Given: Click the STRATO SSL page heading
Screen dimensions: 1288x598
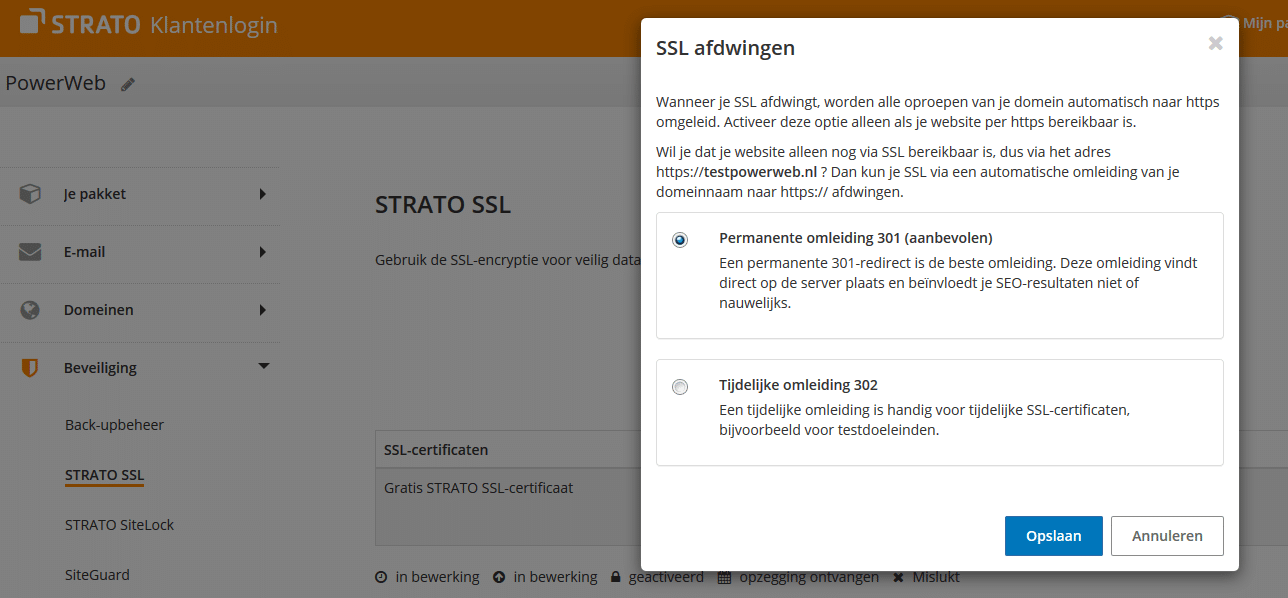Looking at the screenshot, I should (x=443, y=206).
